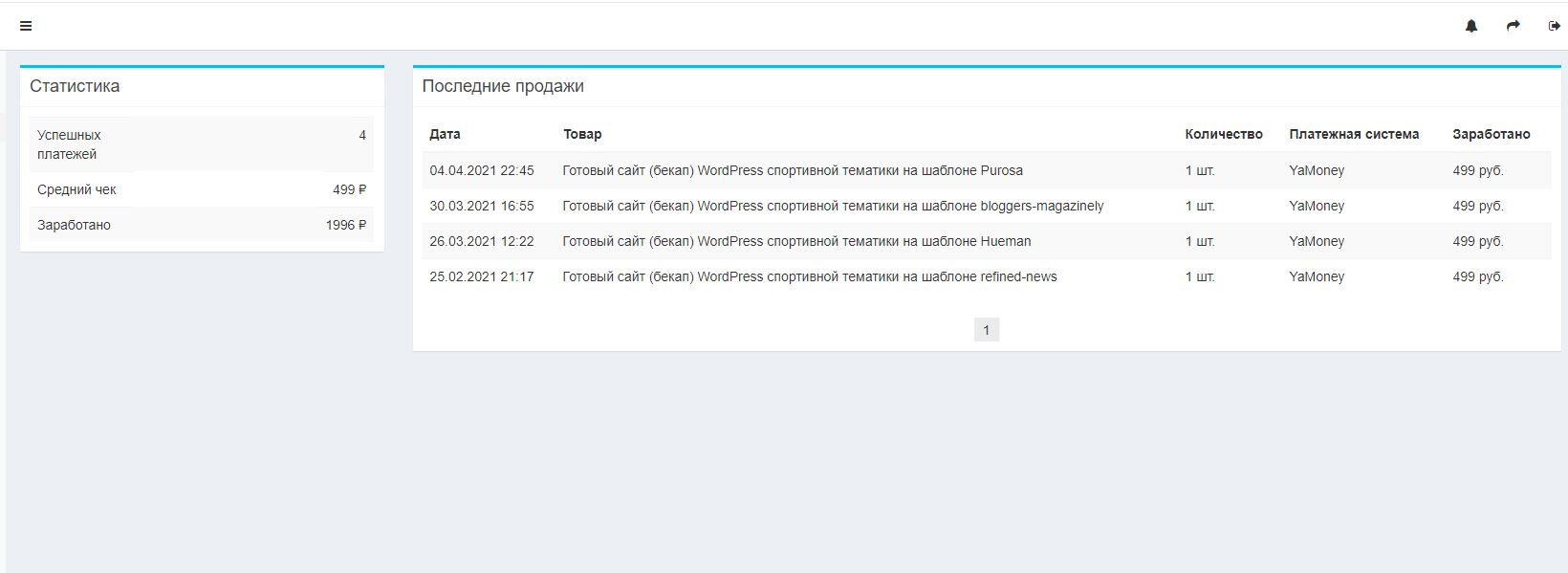This screenshot has height=573, width=1568.
Task: Click product on template refined-news
Action: [x=810, y=276]
